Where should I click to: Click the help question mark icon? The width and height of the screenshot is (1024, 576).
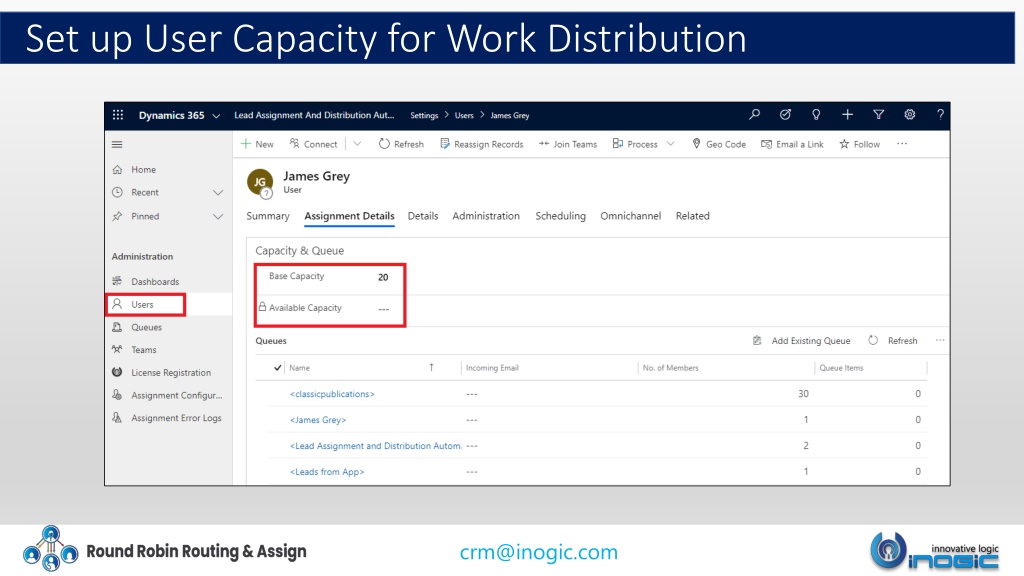(940, 115)
